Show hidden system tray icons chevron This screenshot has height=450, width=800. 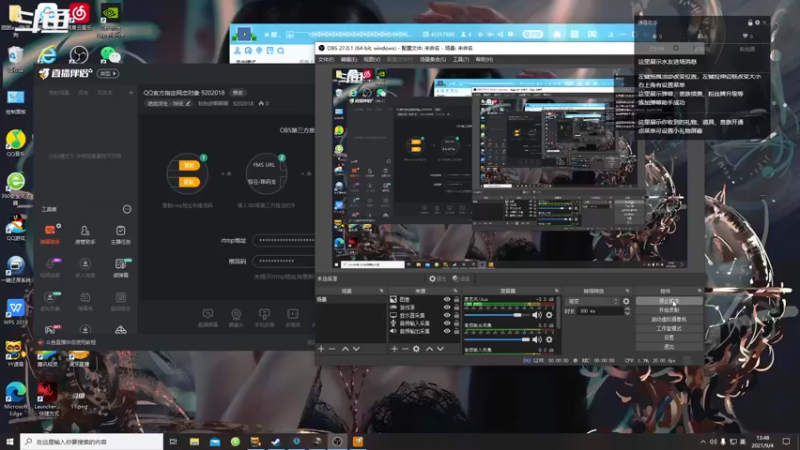point(703,442)
